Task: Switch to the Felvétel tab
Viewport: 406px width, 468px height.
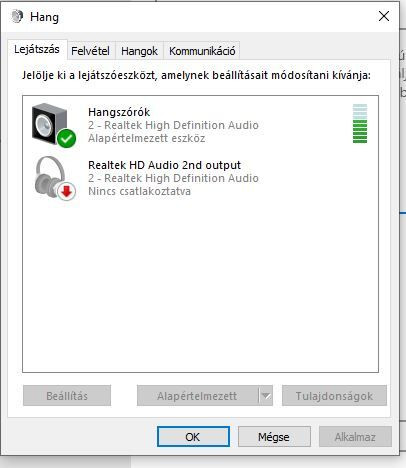Action: tap(90, 51)
